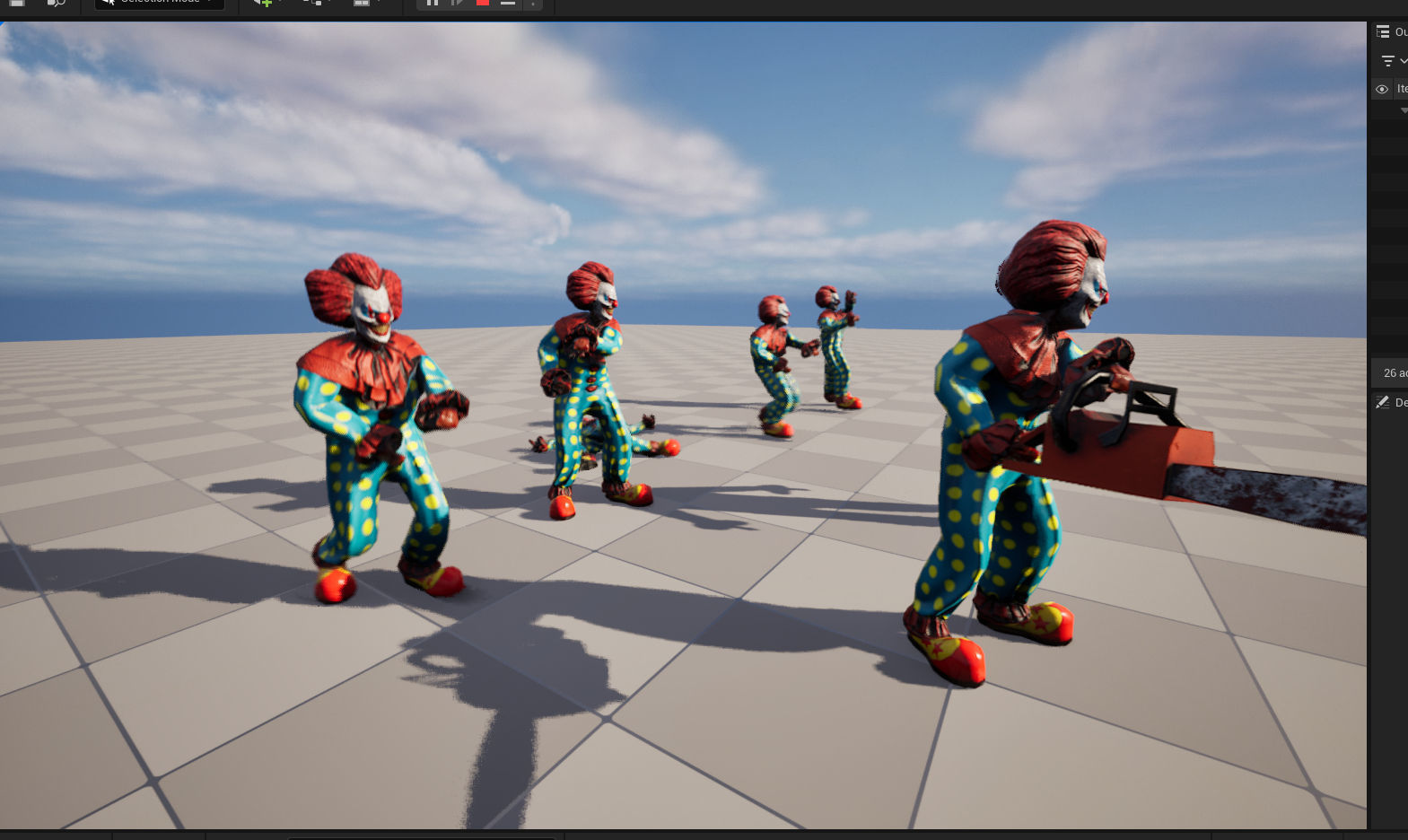This screenshot has height=840, width=1408.
Task: Open the Outliner filter options
Action: (x=1388, y=61)
